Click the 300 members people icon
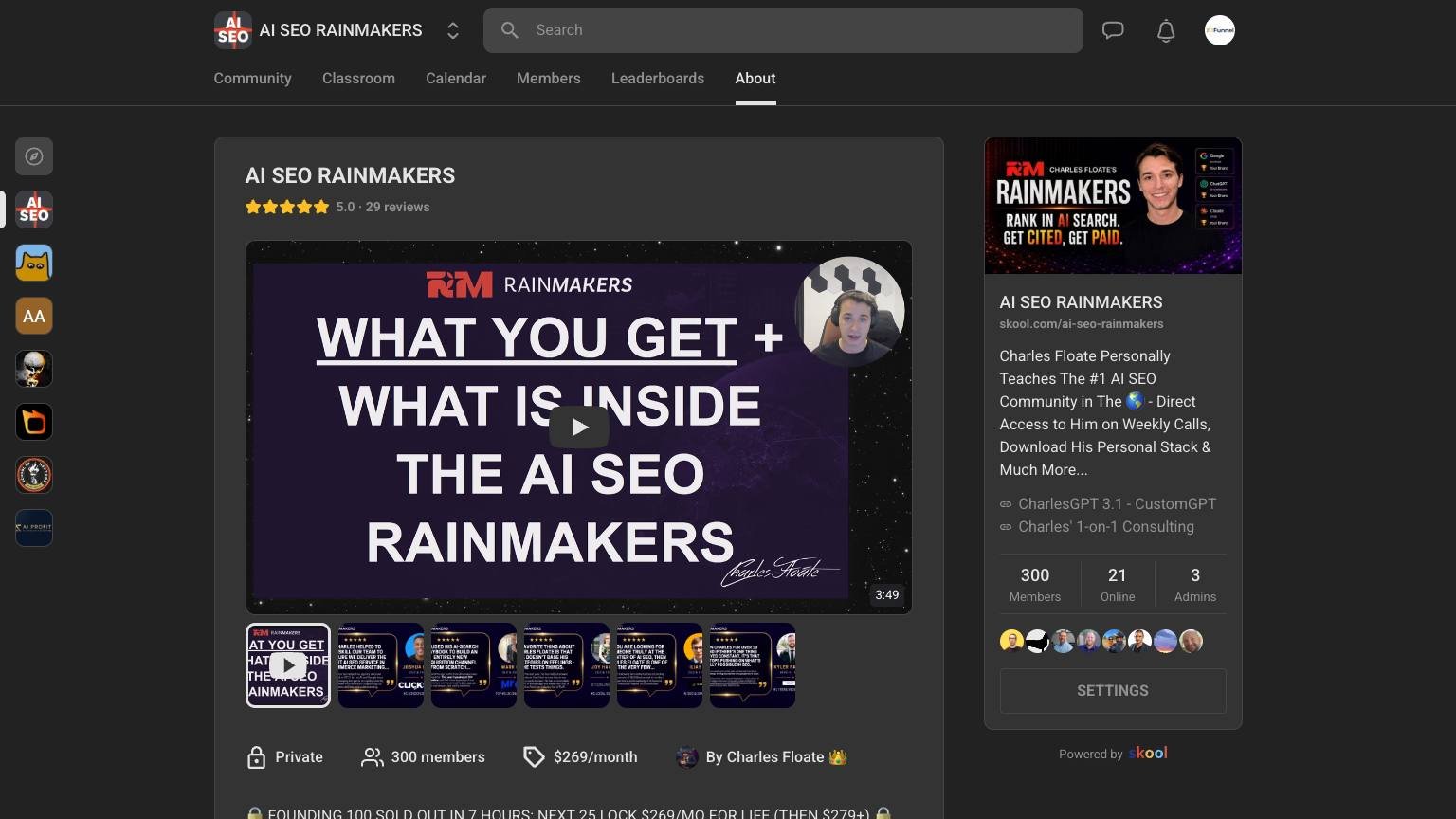1456x819 pixels. 372,756
